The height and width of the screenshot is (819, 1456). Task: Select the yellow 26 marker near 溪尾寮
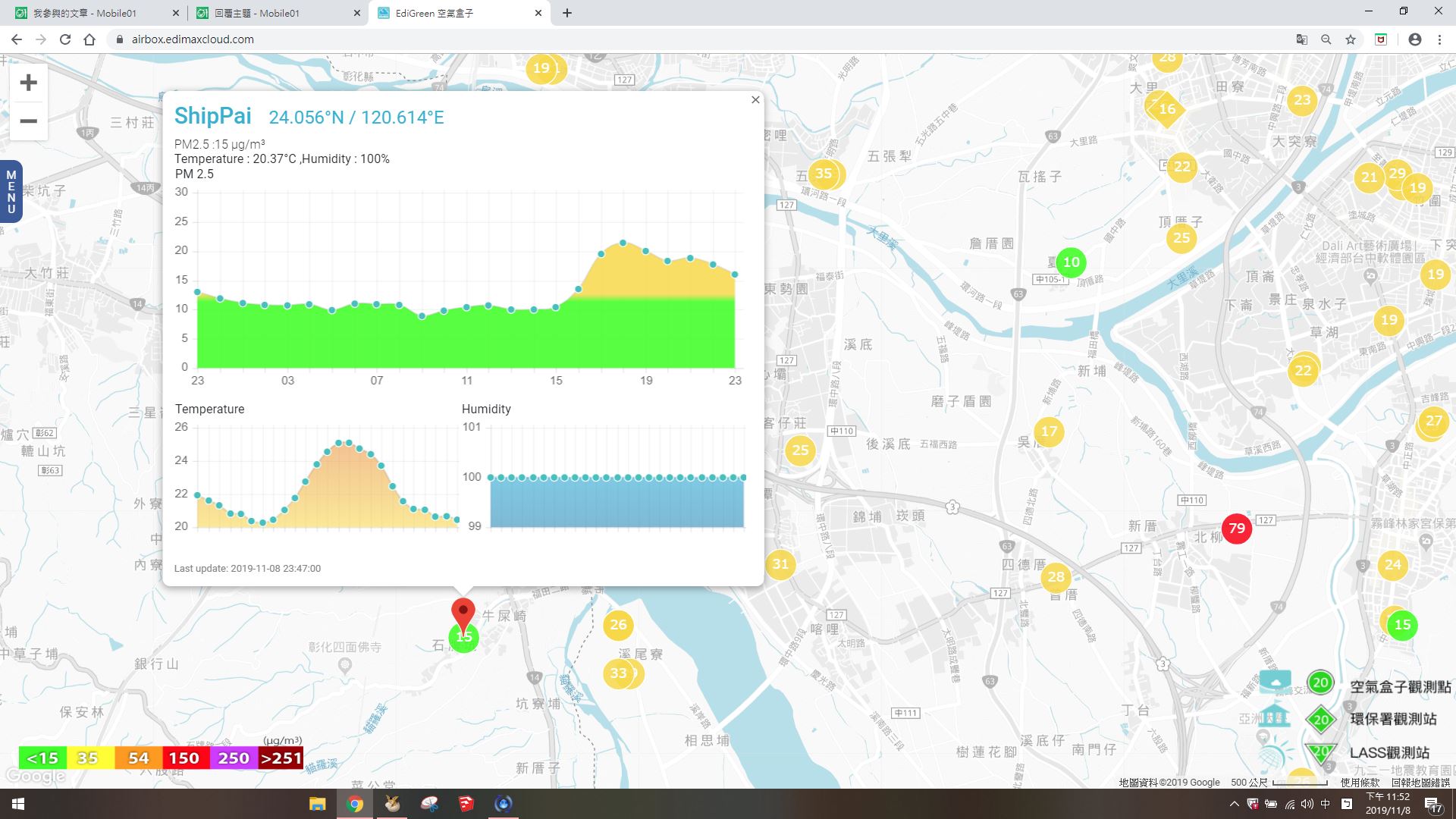click(618, 625)
